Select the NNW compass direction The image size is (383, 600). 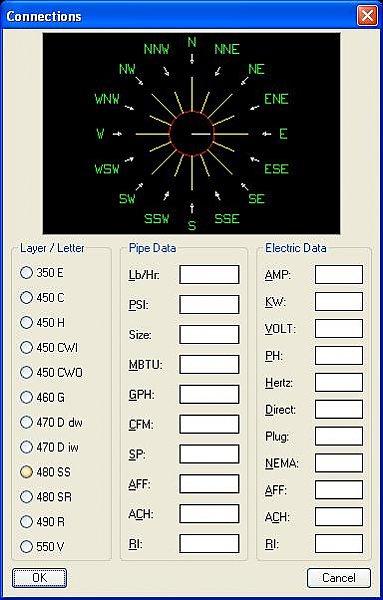tap(156, 49)
